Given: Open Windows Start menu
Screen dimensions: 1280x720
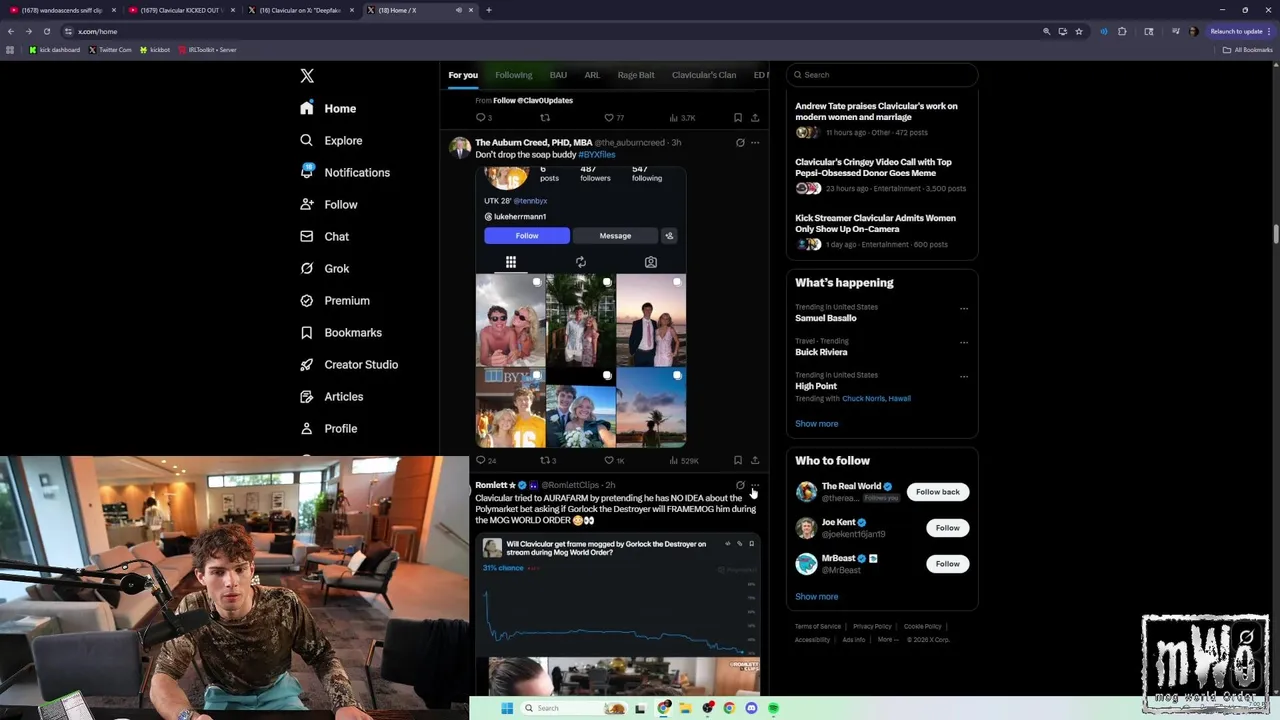Looking at the screenshot, I should [x=507, y=708].
